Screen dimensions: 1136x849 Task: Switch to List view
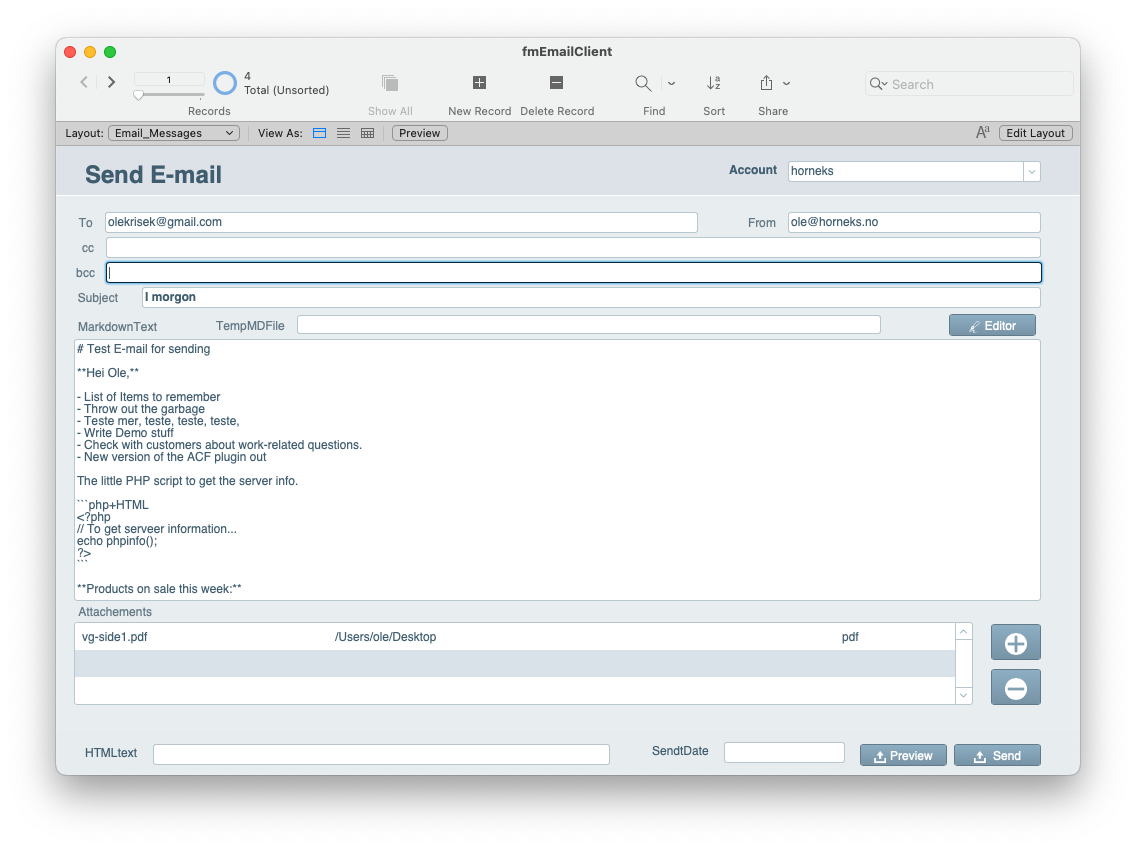click(343, 132)
